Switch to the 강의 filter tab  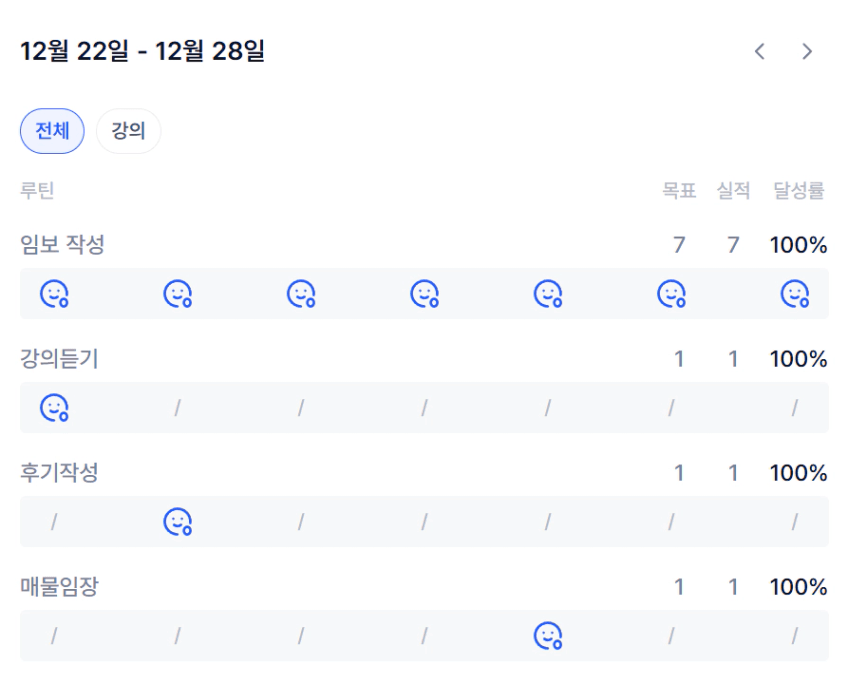[128, 131]
